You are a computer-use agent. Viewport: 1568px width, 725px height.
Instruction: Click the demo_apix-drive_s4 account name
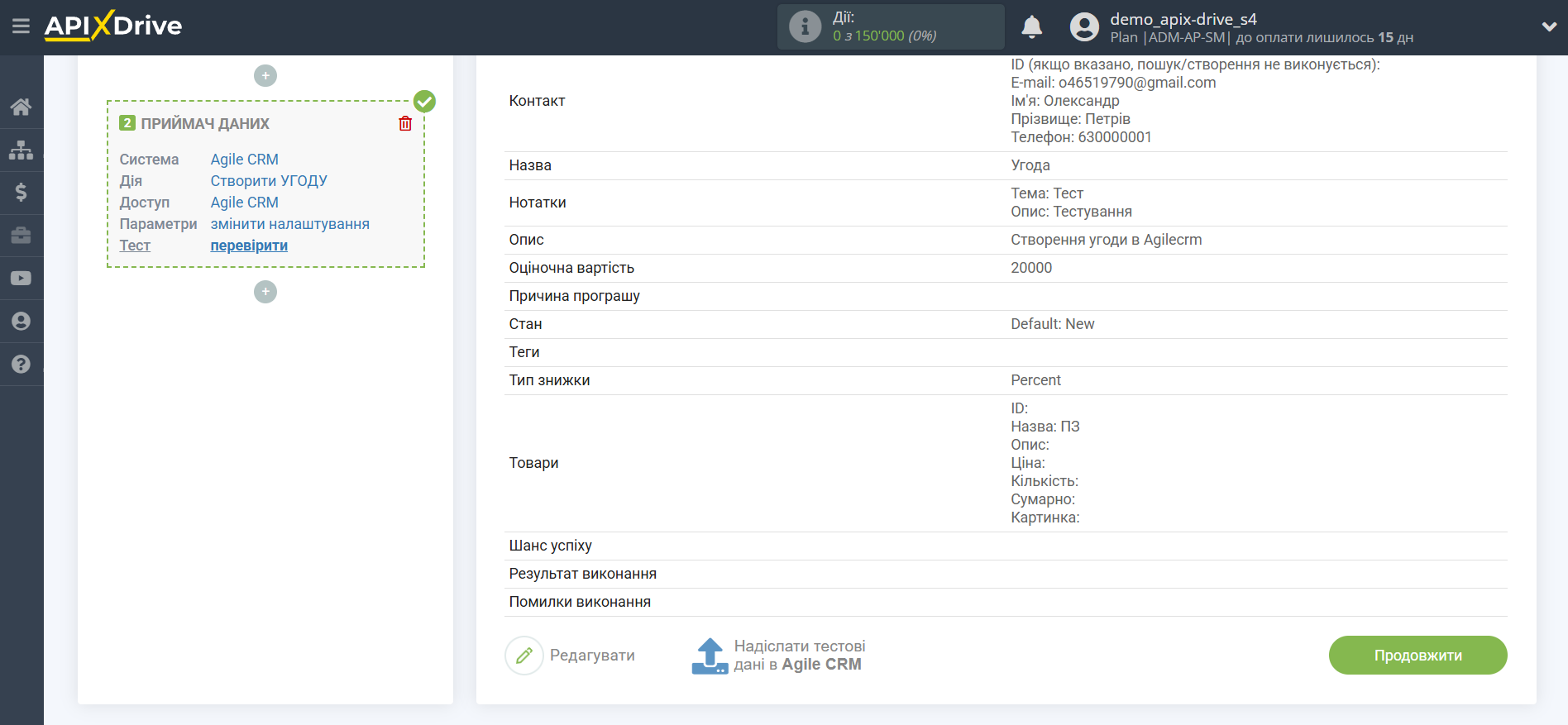pyautogui.click(x=1183, y=19)
